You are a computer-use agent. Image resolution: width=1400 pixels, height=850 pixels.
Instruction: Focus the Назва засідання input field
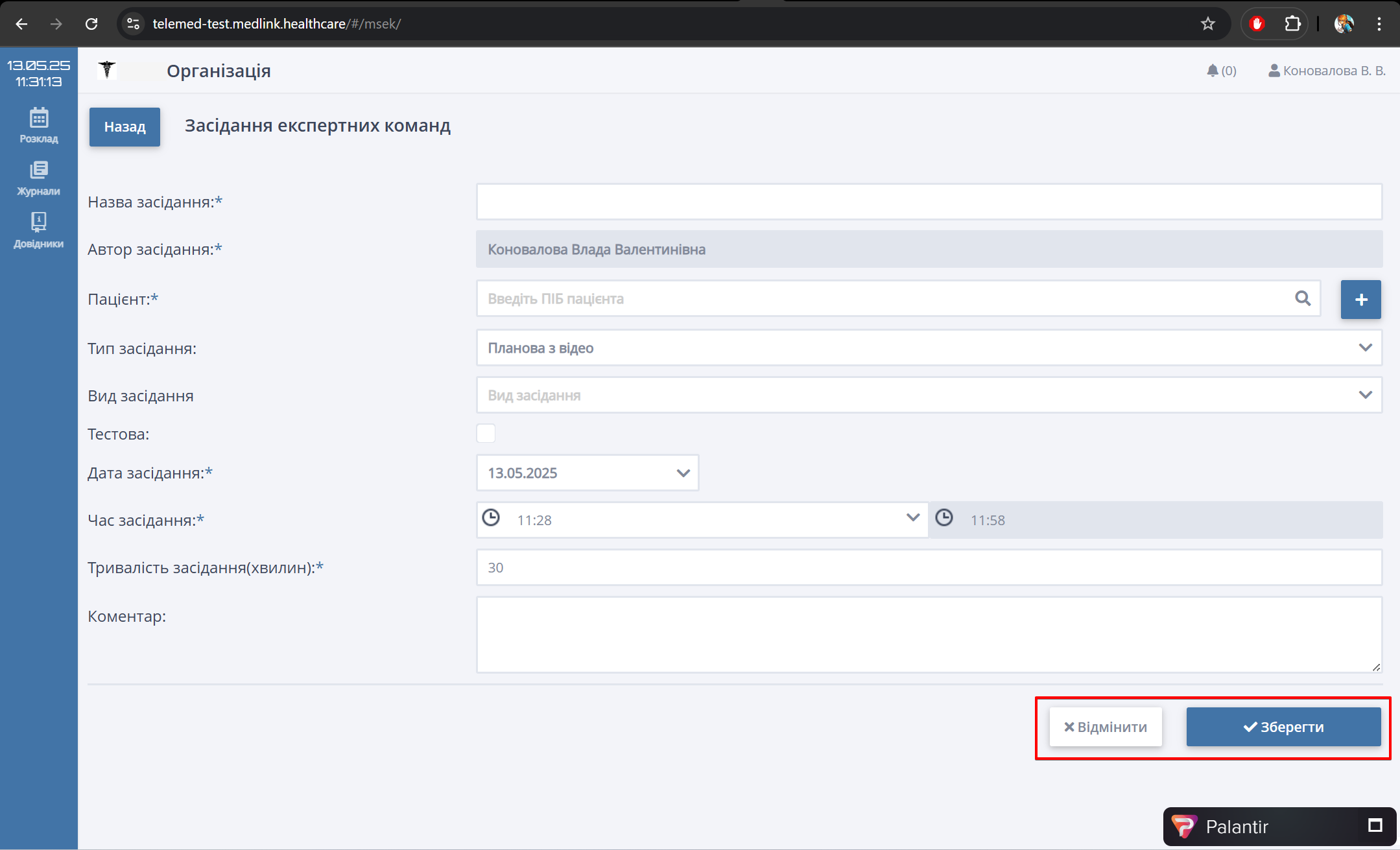tap(929, 202)
